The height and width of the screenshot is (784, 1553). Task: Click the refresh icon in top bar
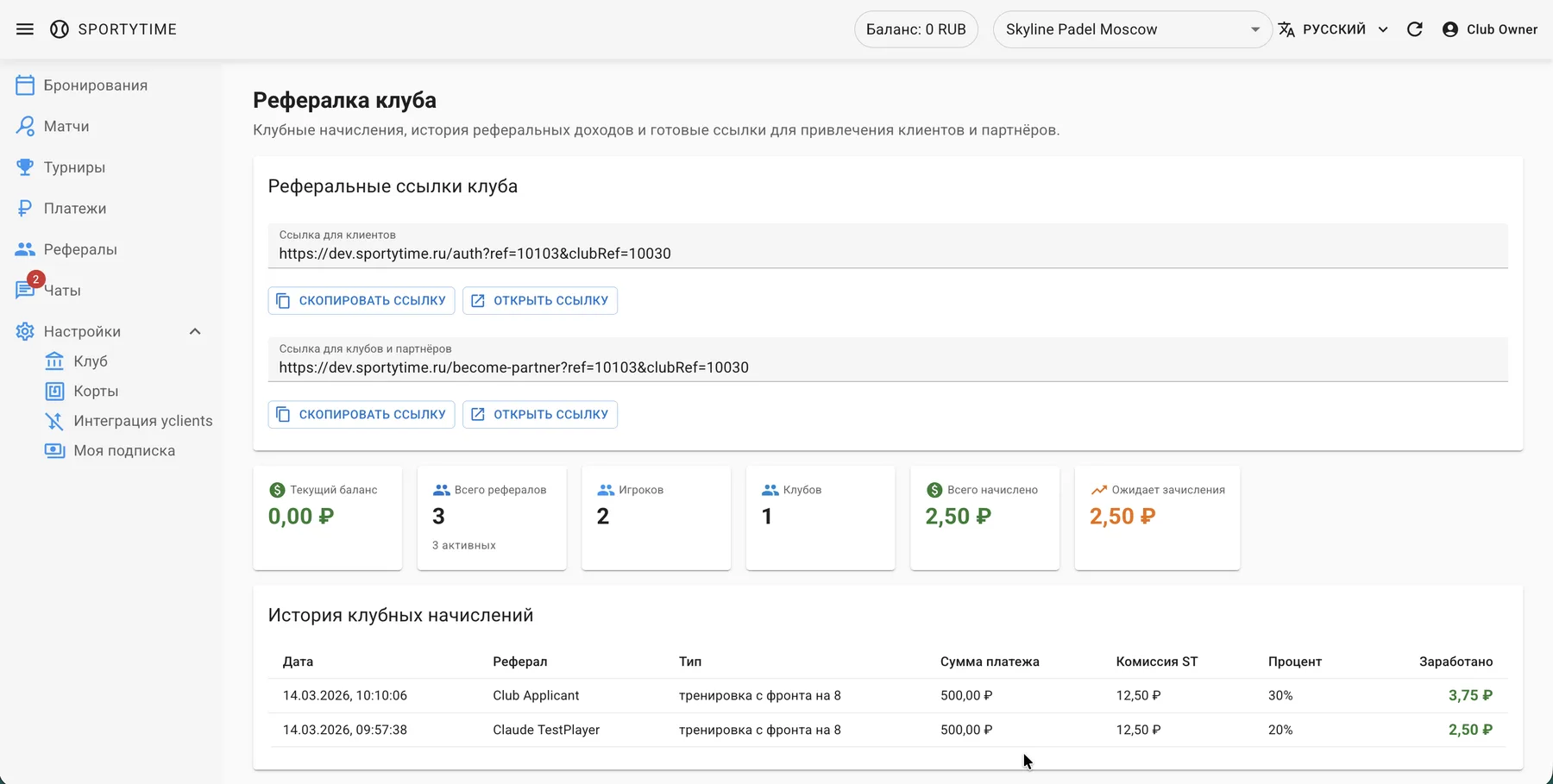1415,29
